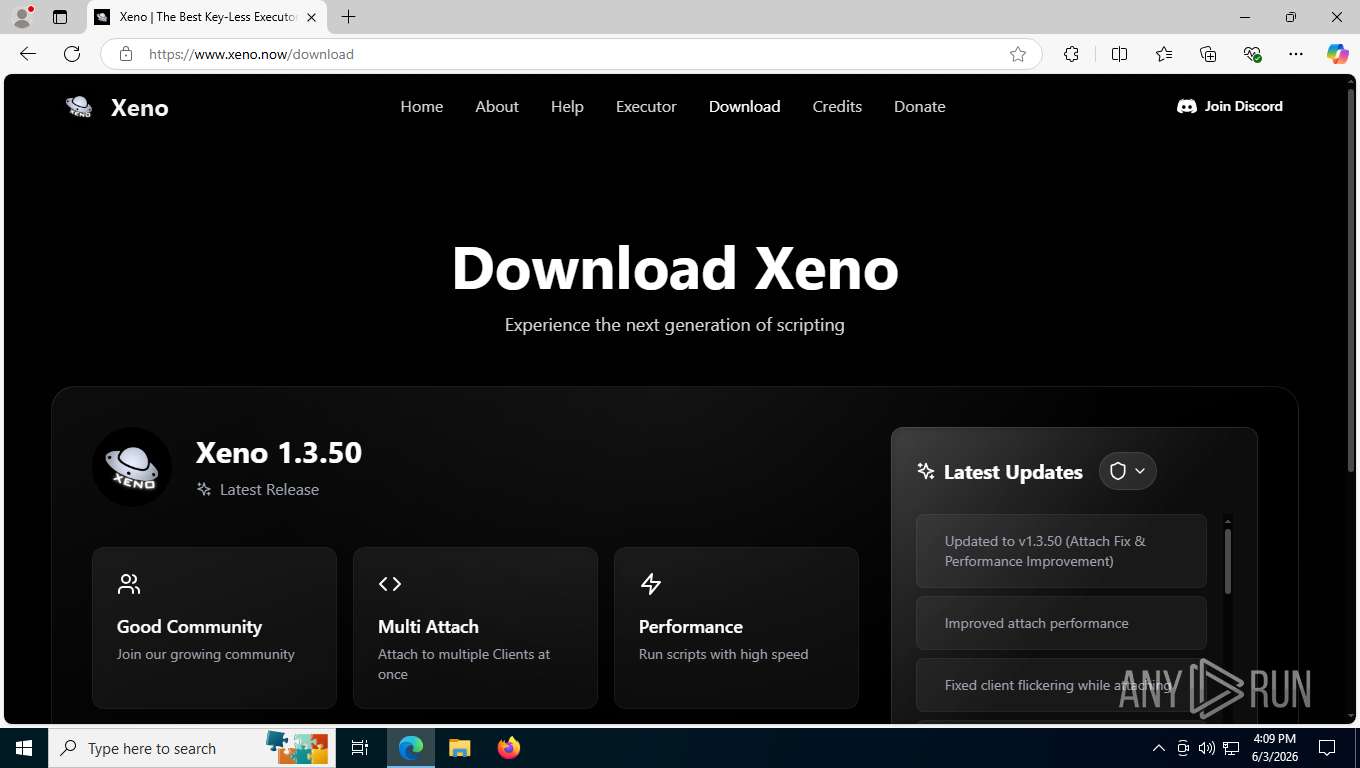Click the 'Improved attach performance' entry
Image resolution: width=1360 pixels, height=768 pixels.
coord(1061,623)
